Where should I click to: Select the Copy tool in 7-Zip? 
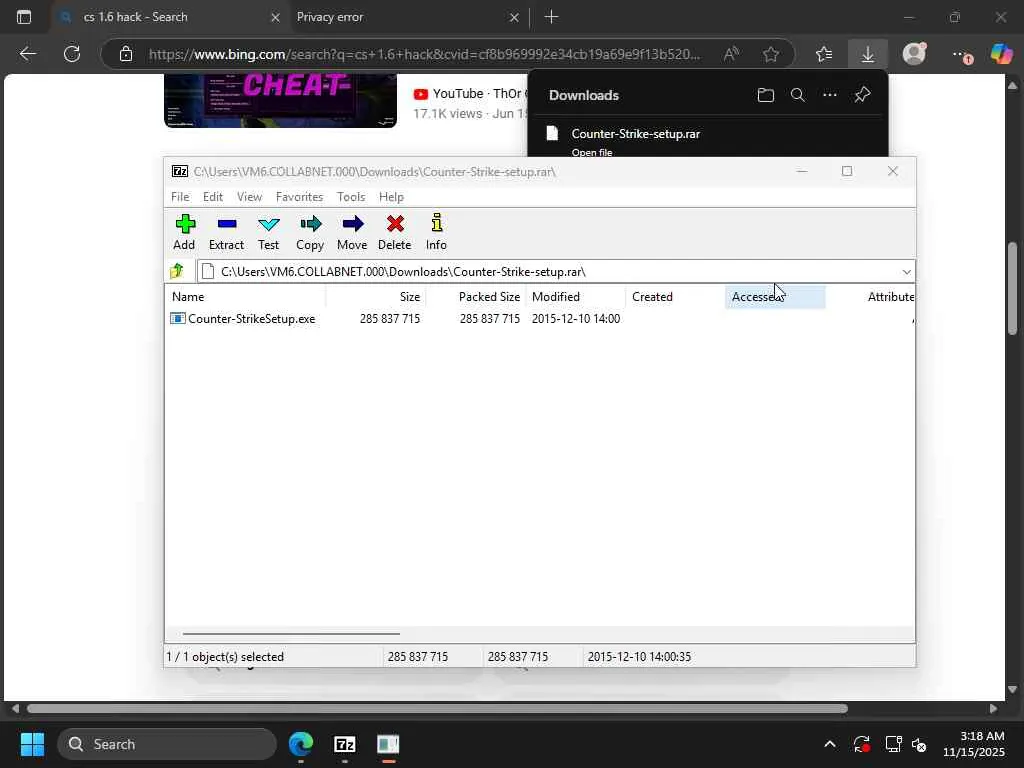(x=310, y=232)
